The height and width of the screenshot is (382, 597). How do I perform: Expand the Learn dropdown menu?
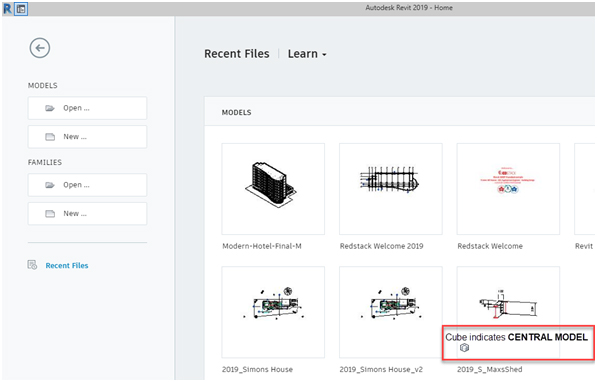(307, 54)
